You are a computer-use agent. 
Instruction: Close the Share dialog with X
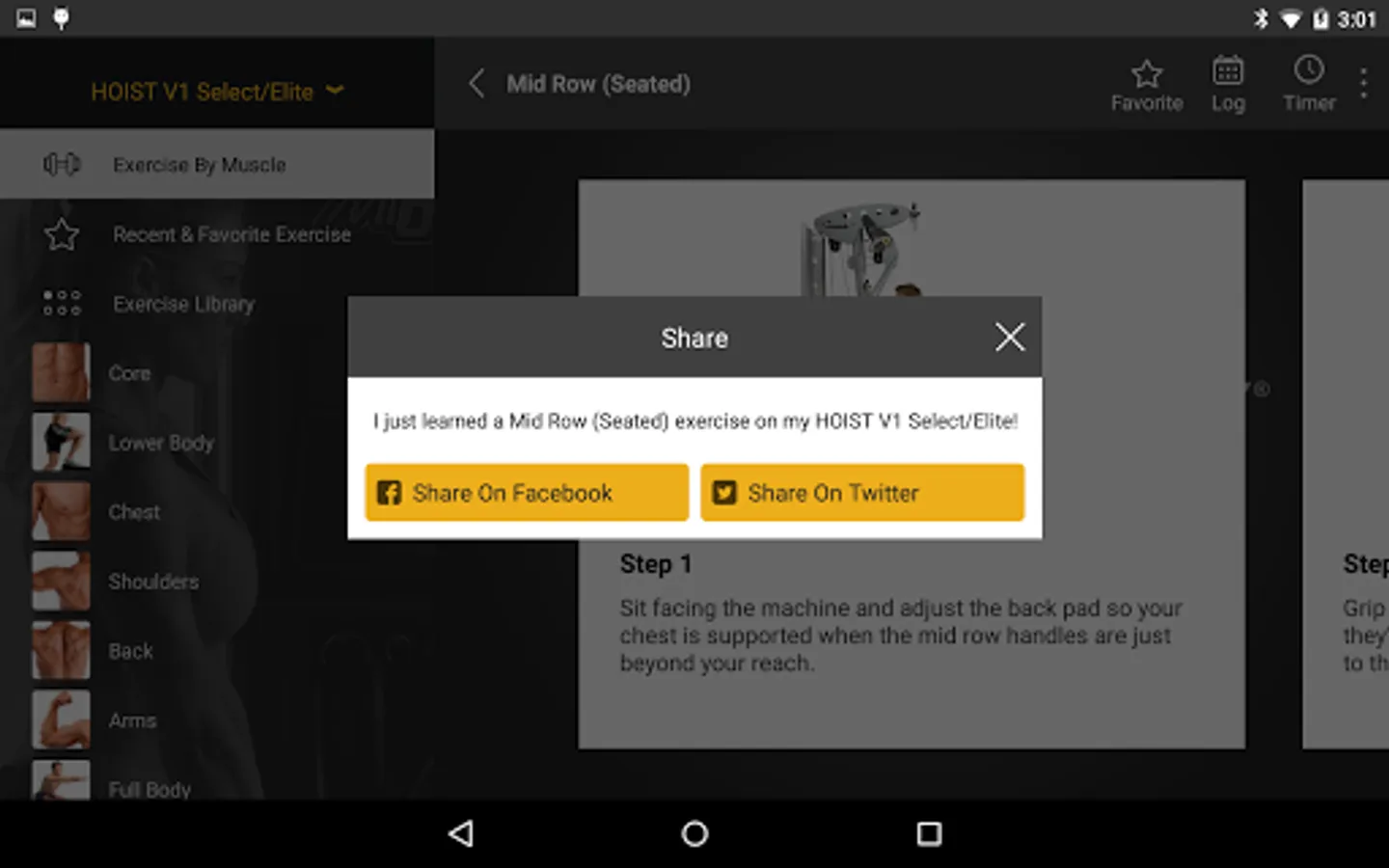1010,337
